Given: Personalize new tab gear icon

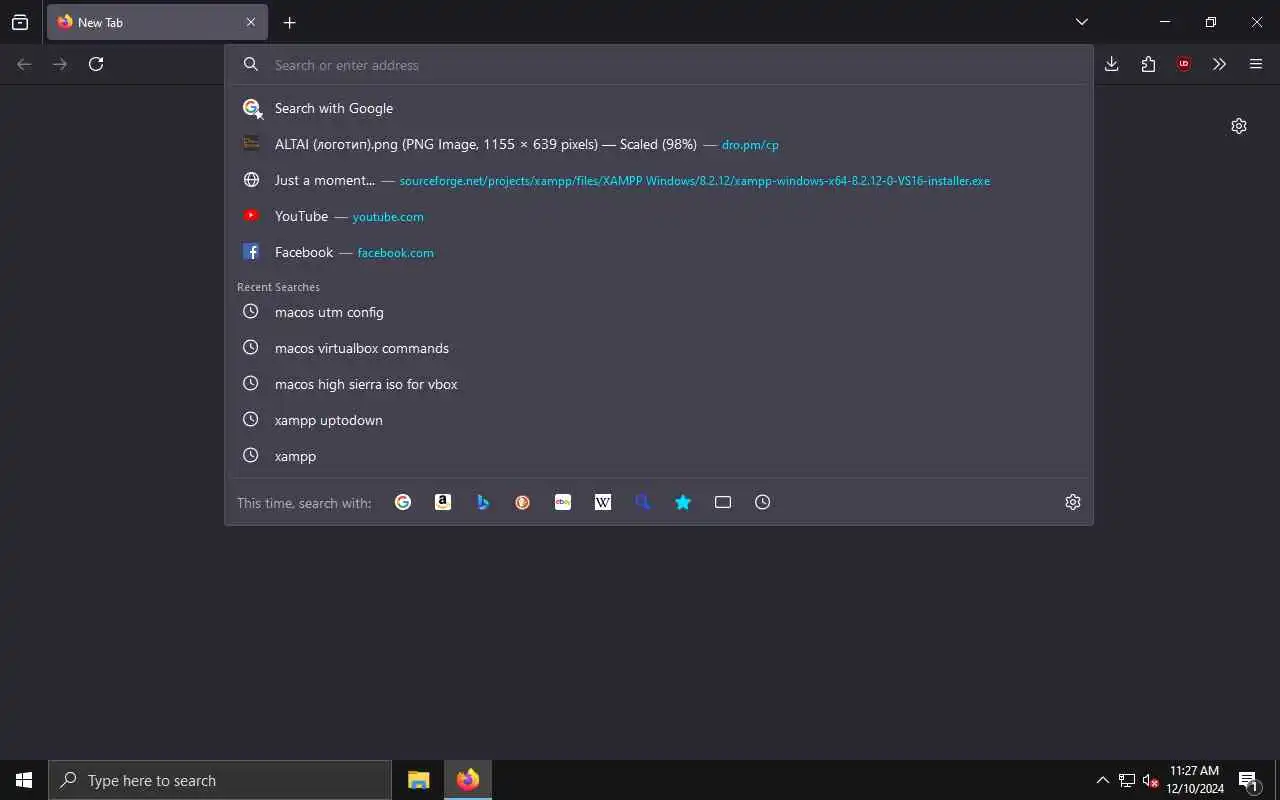Looking at the screenshot, I should [x=1239, y=126].
